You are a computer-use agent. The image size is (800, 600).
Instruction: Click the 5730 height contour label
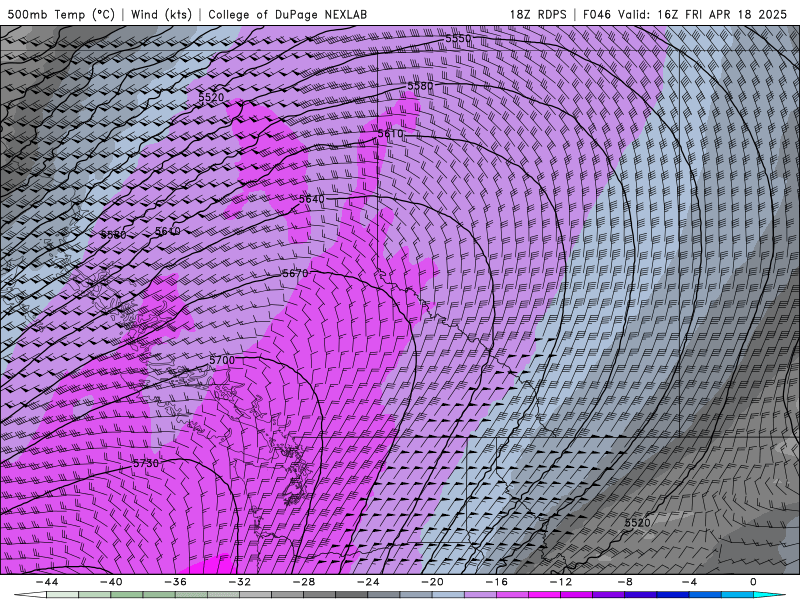(146, 463)
